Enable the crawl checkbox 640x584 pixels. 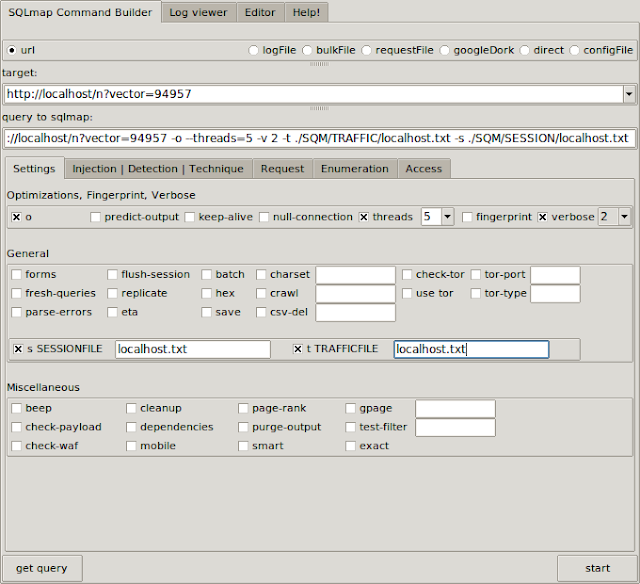click(261, 293)
